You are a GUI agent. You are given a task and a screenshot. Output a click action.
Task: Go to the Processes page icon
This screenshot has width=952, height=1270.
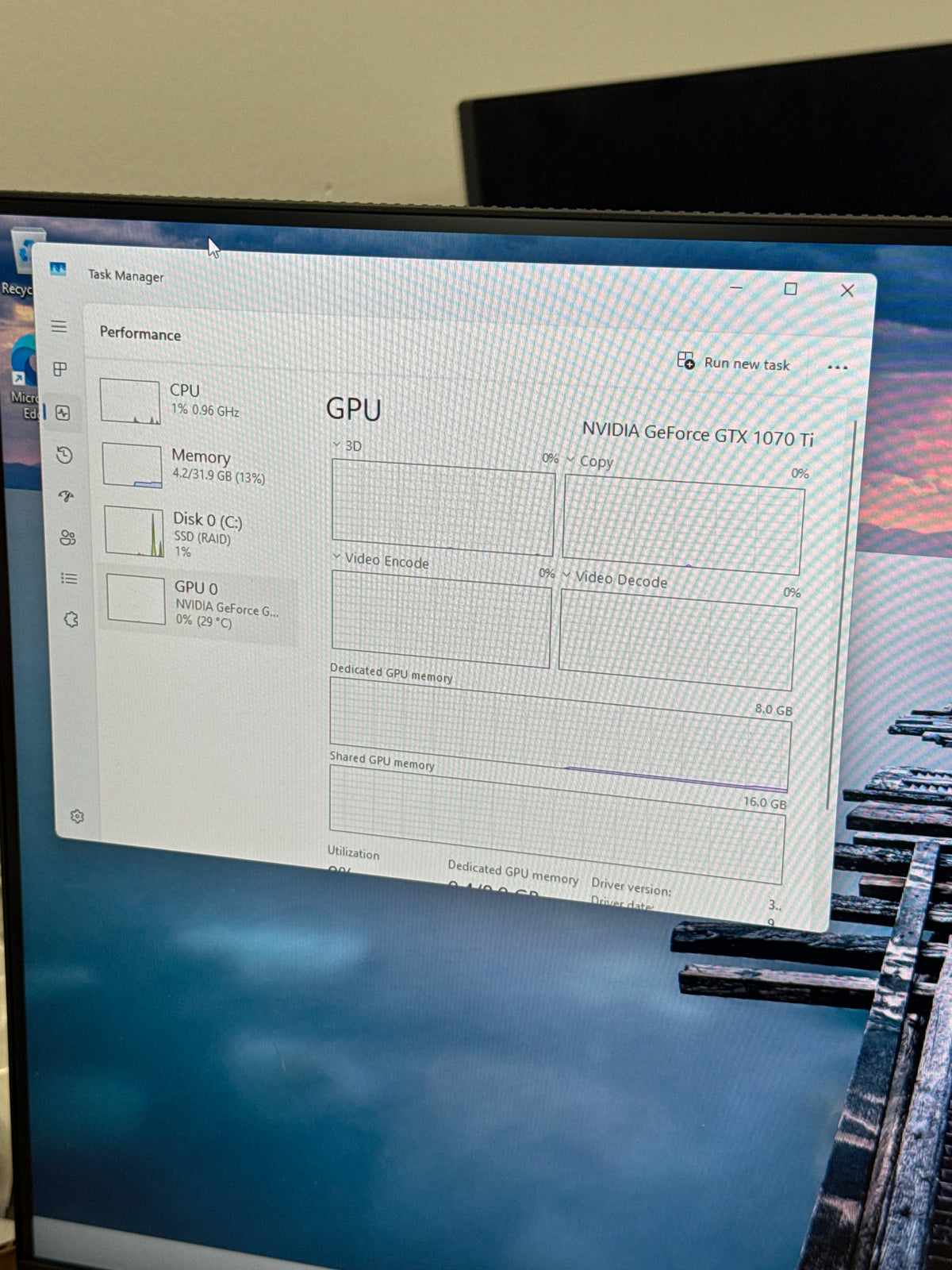click(60, 369)
